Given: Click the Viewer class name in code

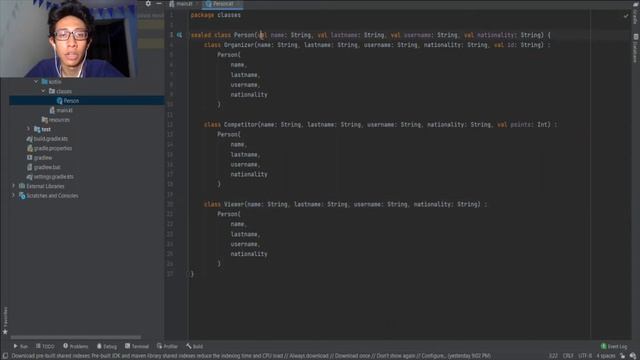Looking at the screenshot, I should tap(234, 204).
